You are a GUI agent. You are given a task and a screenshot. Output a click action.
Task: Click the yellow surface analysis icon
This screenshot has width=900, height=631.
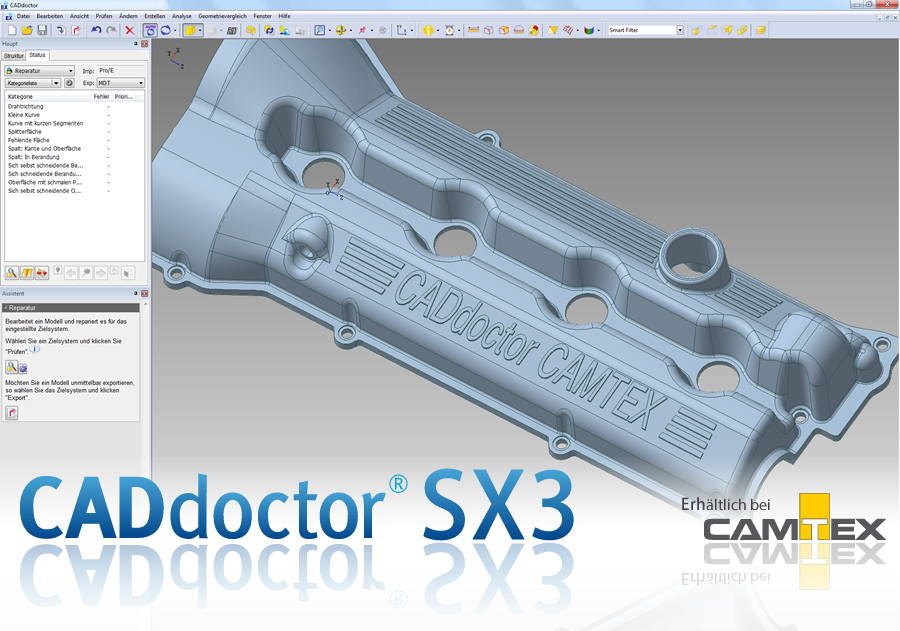[x=552, y=30]
